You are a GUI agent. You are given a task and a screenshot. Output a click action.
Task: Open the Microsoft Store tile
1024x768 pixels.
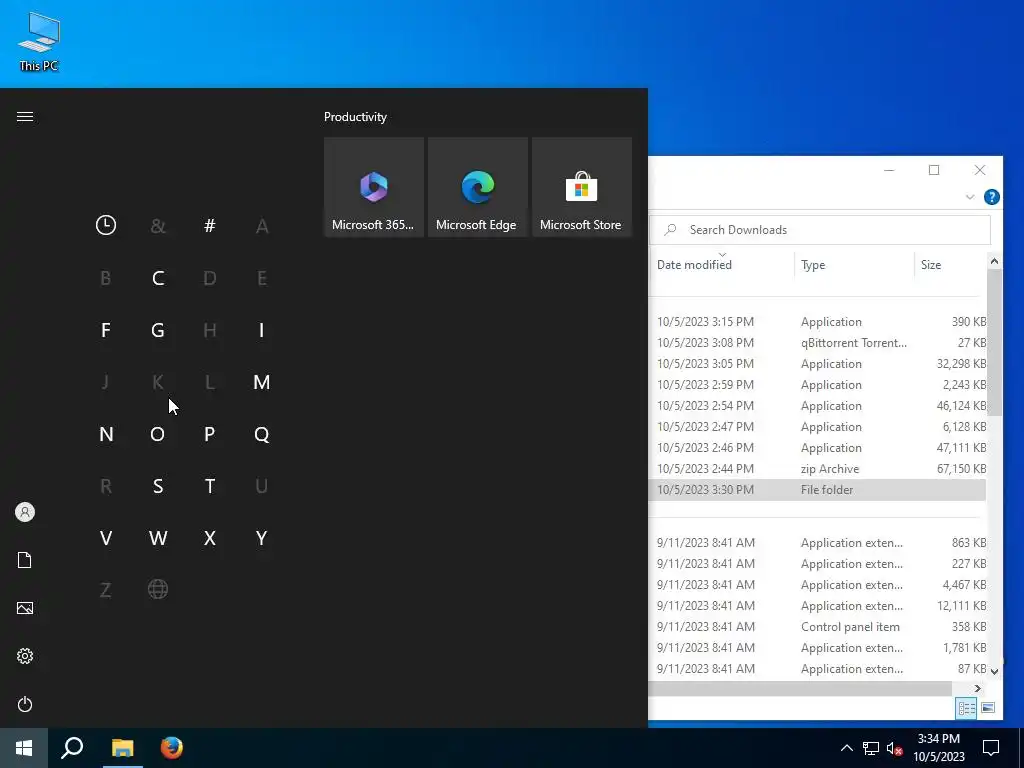pos(581,187)
